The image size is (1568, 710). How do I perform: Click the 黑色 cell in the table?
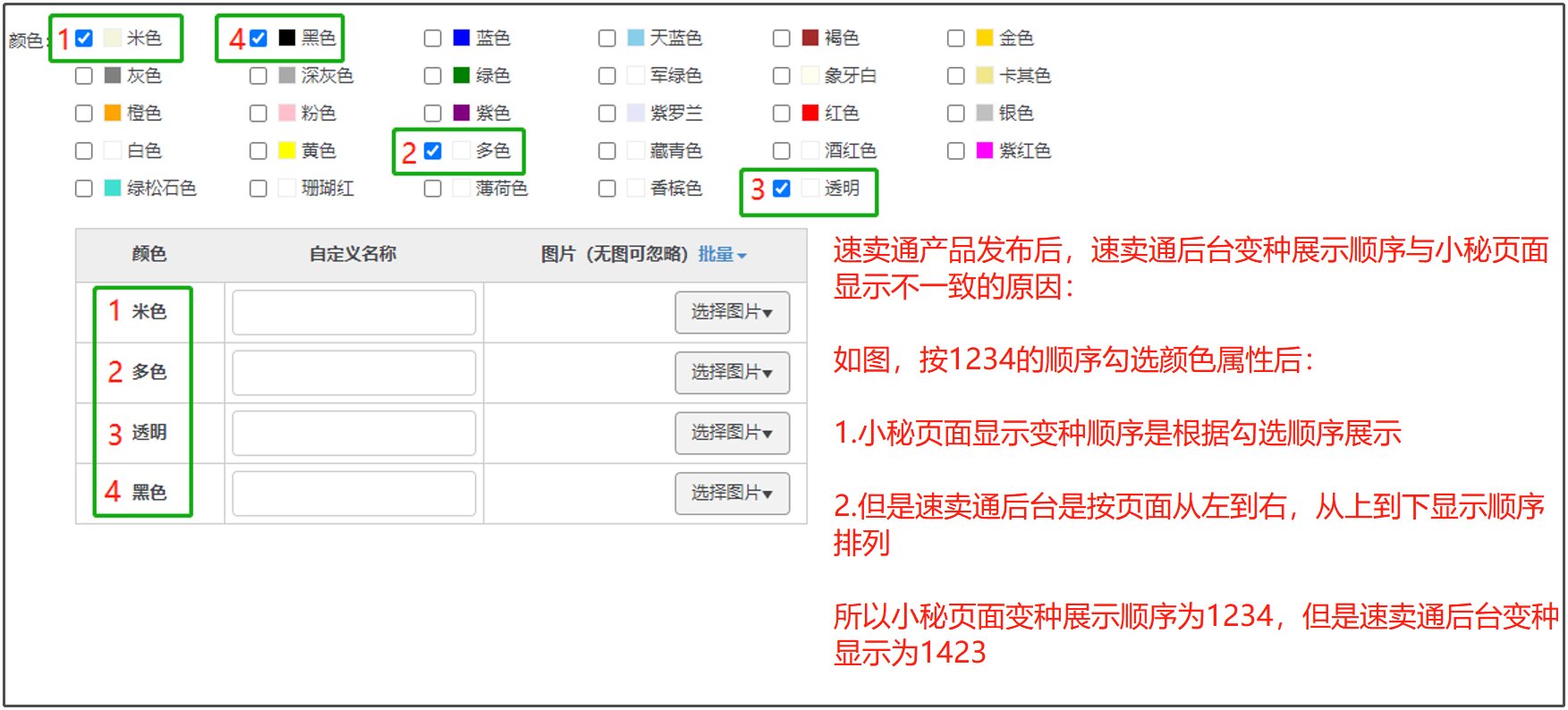click(x=149, y=493)
